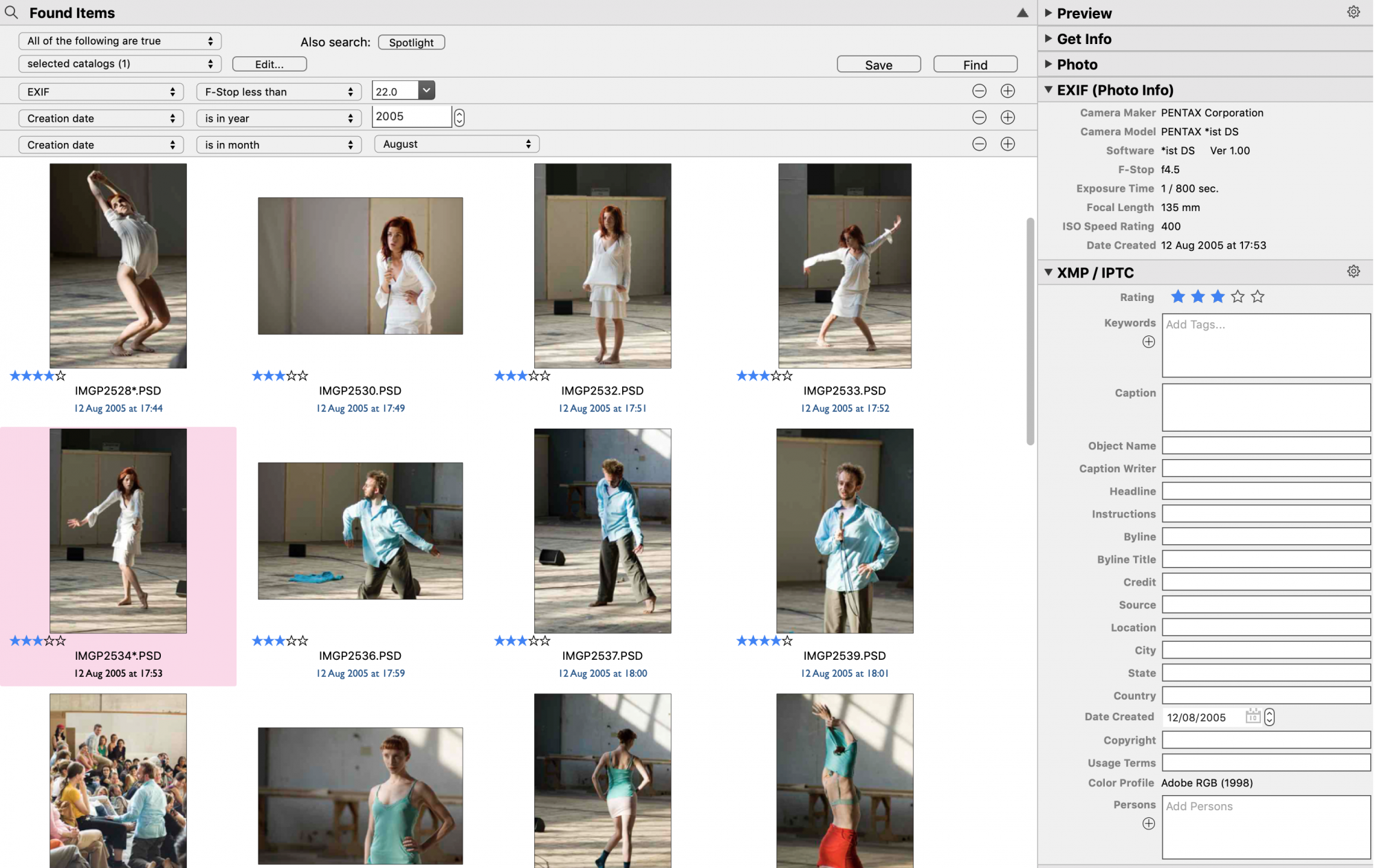Add a keyword with the plus icon
Image resolution: width=1375 pixels, height=868 pixels.
(1148, 342)
